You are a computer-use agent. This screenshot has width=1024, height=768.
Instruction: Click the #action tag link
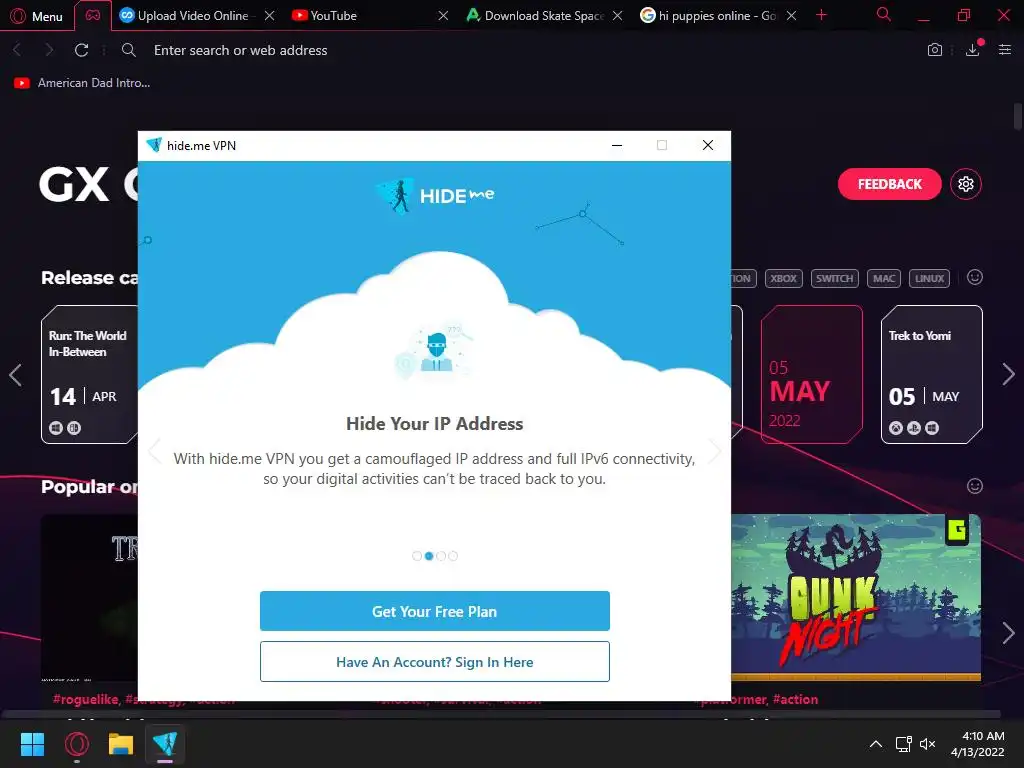(795, 699)
